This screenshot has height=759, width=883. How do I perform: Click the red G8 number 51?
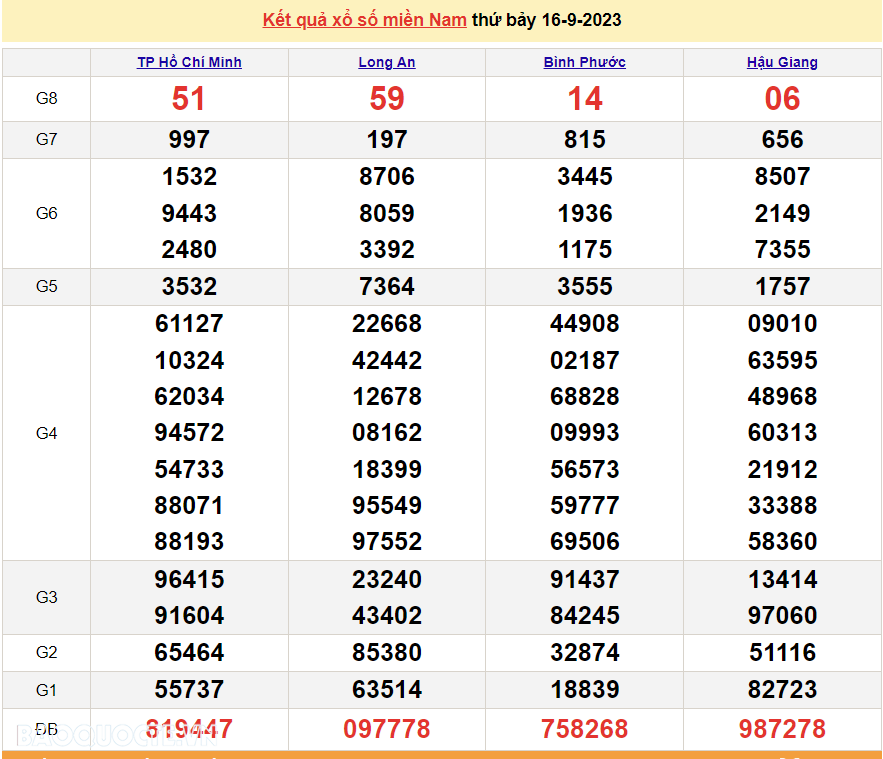pos(189,98)
